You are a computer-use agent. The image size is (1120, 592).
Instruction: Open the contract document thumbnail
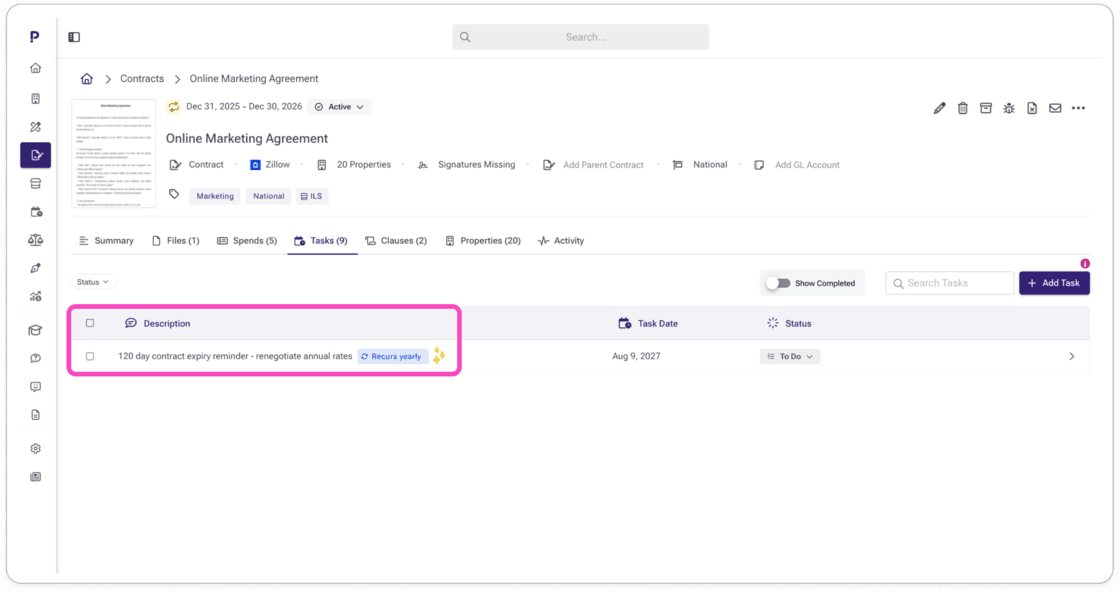(114, 153)
